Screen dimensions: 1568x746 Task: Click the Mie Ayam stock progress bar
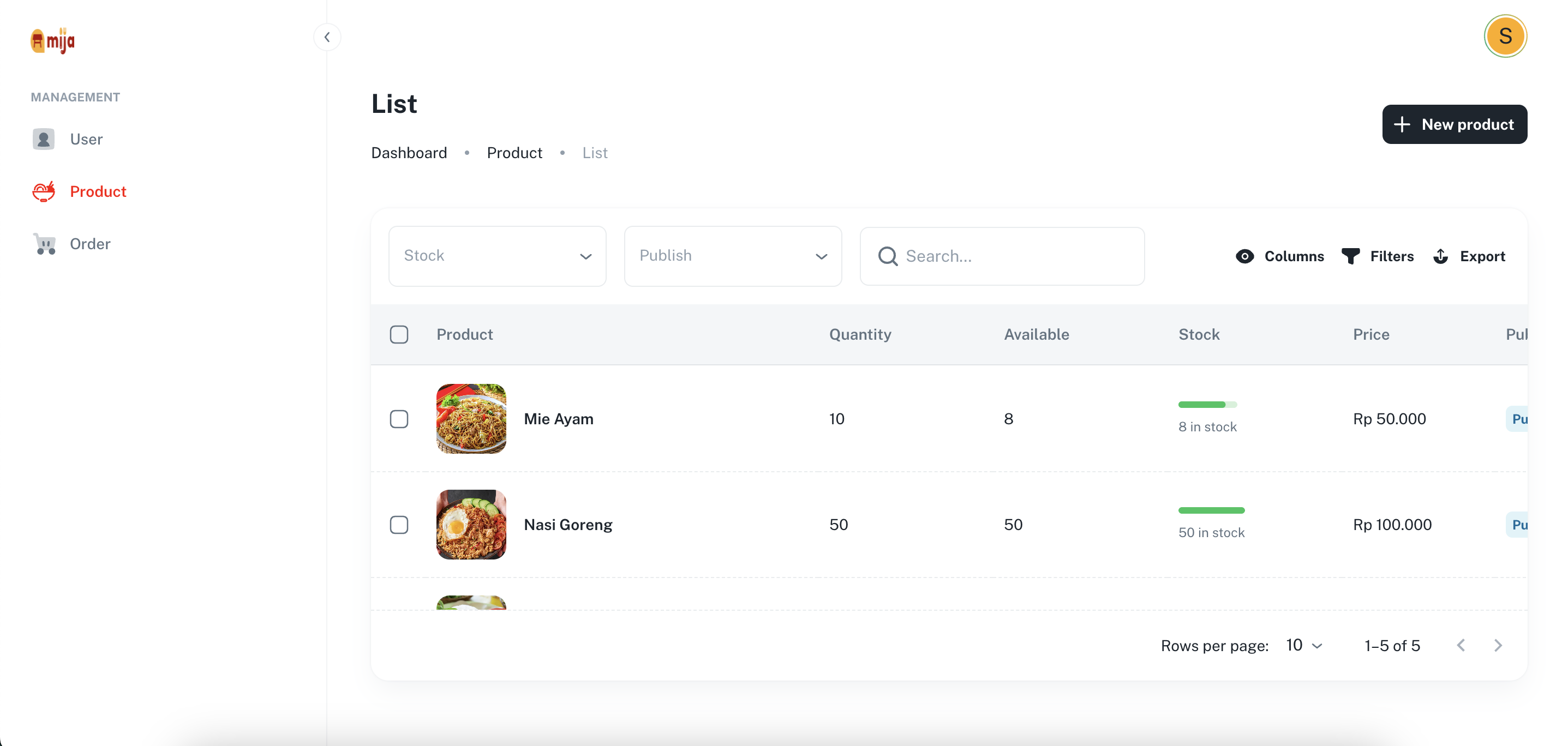[x=1207, y=405]
